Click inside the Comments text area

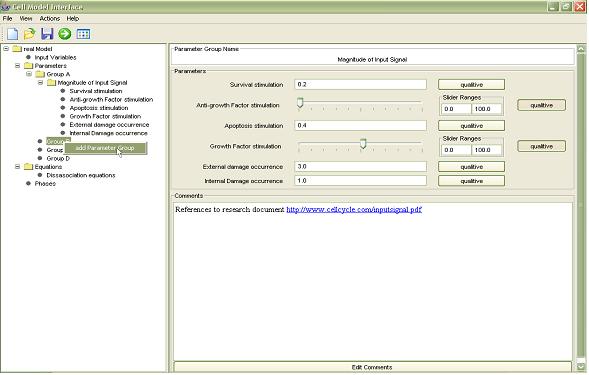(x=373, y=282)
